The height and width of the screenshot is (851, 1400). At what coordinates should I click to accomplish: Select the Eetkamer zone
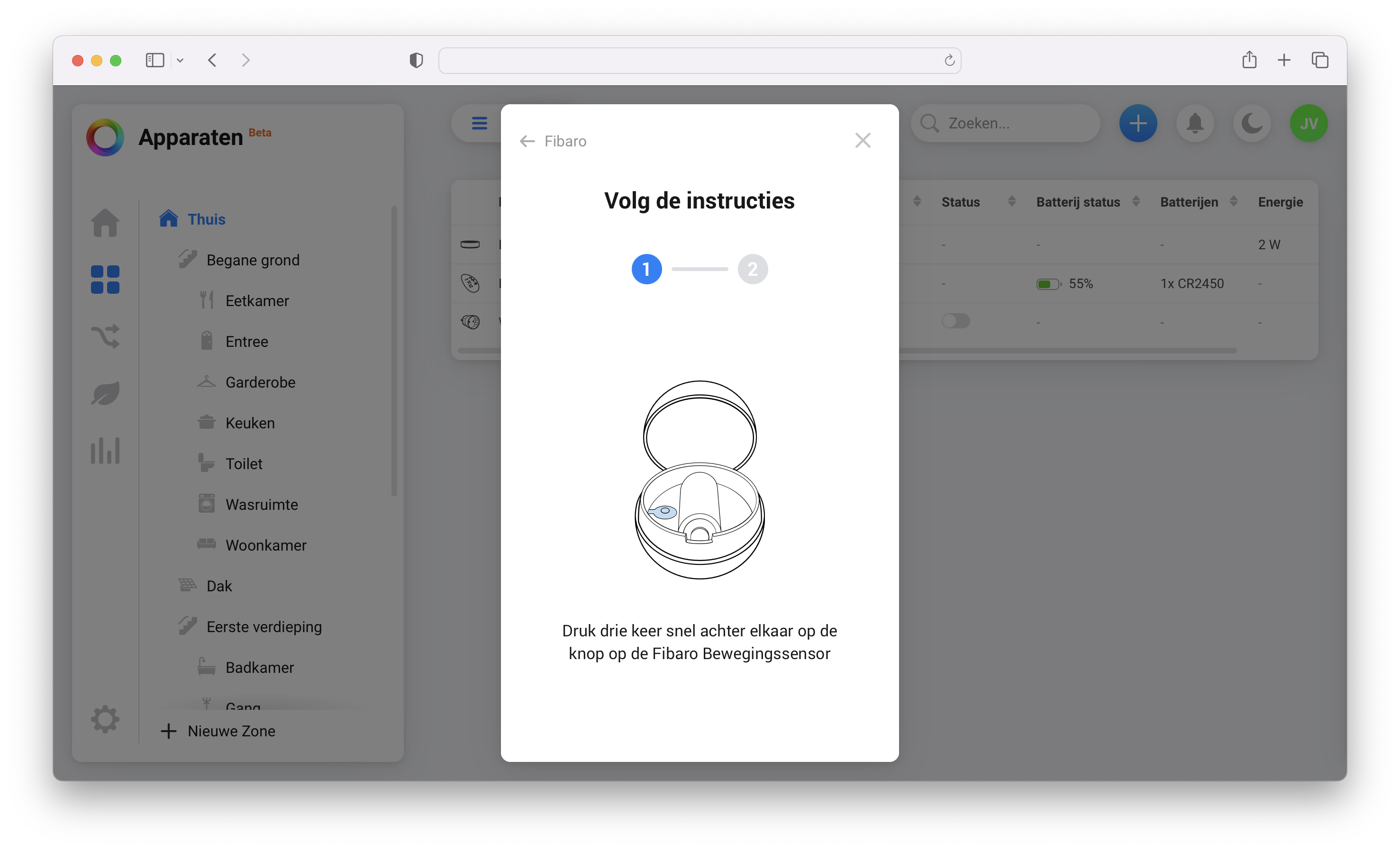tap(243, 300)
